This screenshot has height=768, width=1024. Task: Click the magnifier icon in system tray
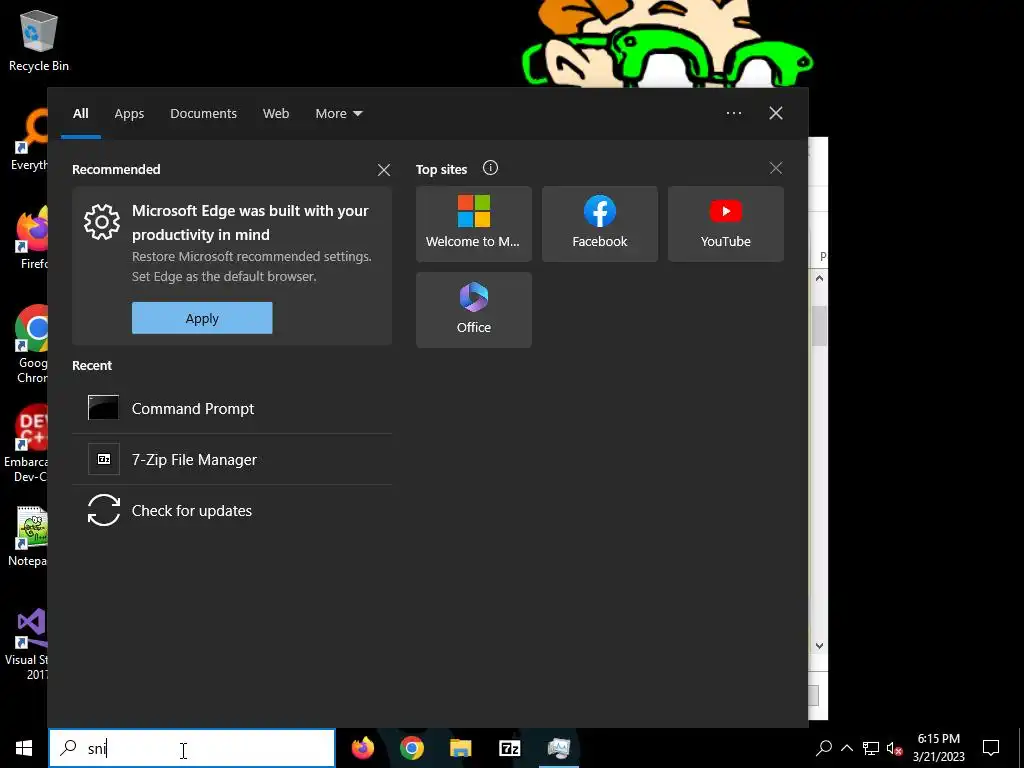tap(824, 748)
